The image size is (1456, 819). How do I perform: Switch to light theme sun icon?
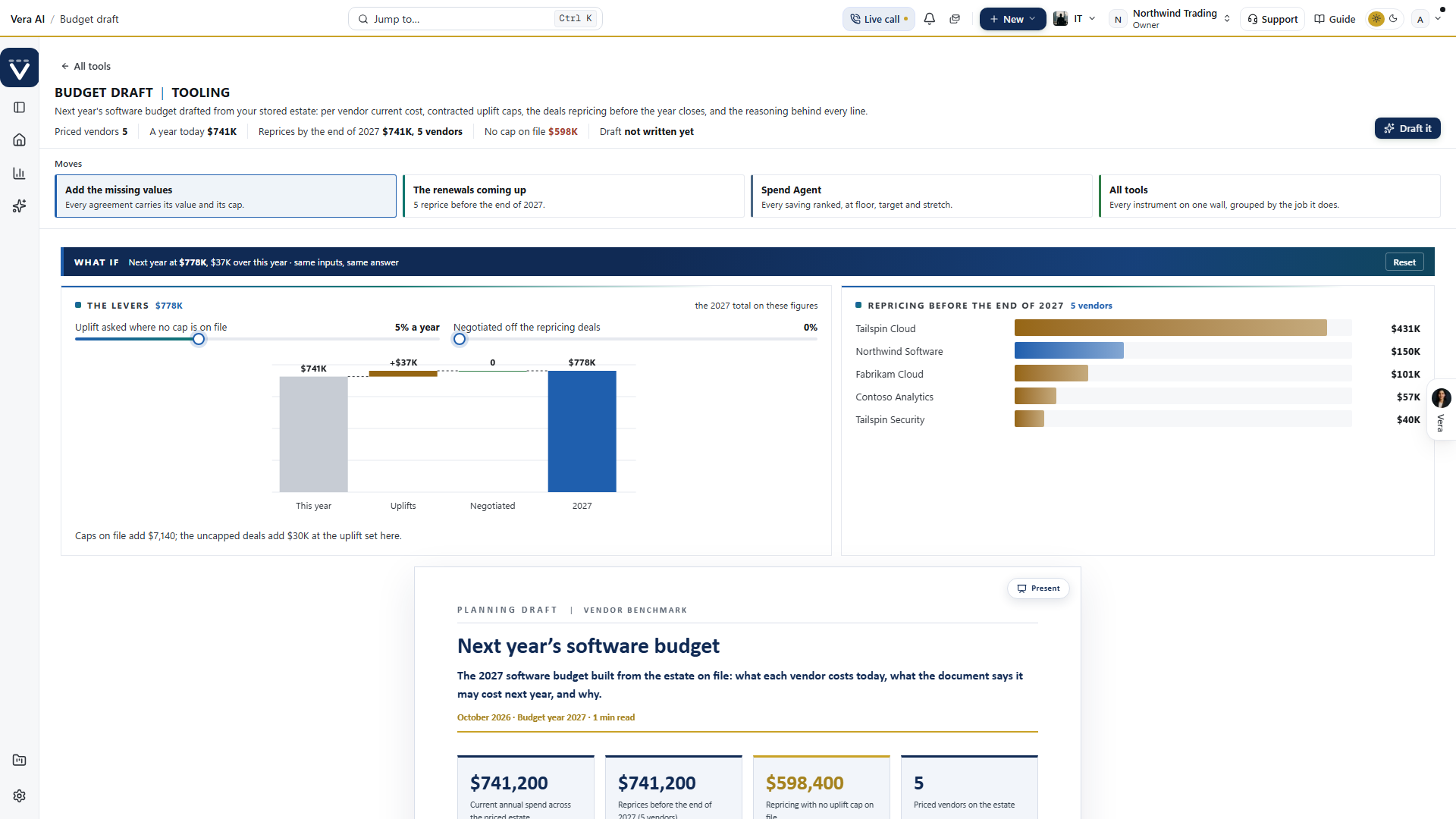pyautogui.click(x=1376, y=19)
